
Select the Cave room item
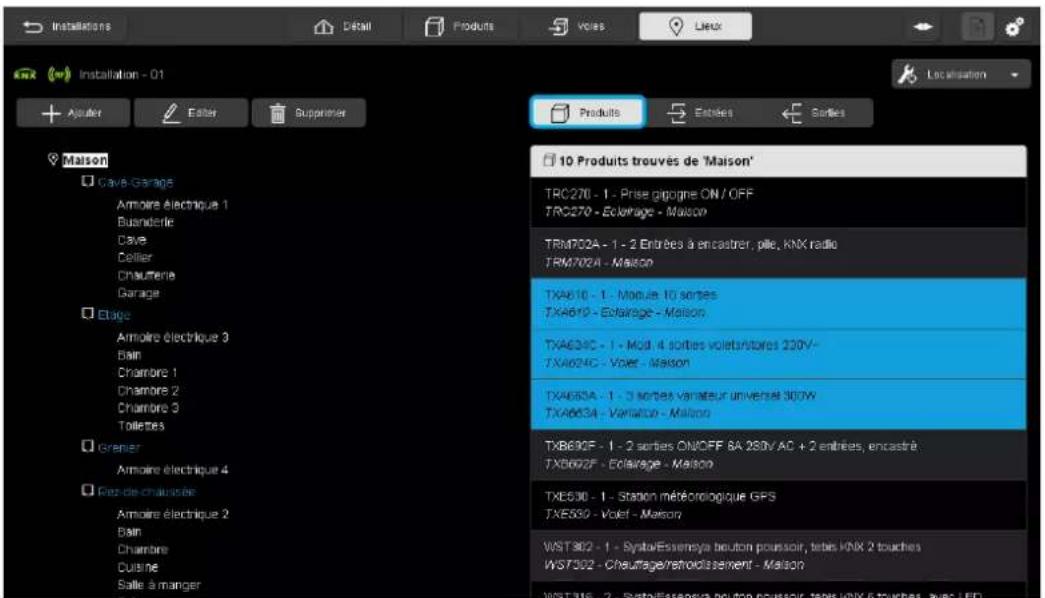pyautogui.click(x=131, y=240)
